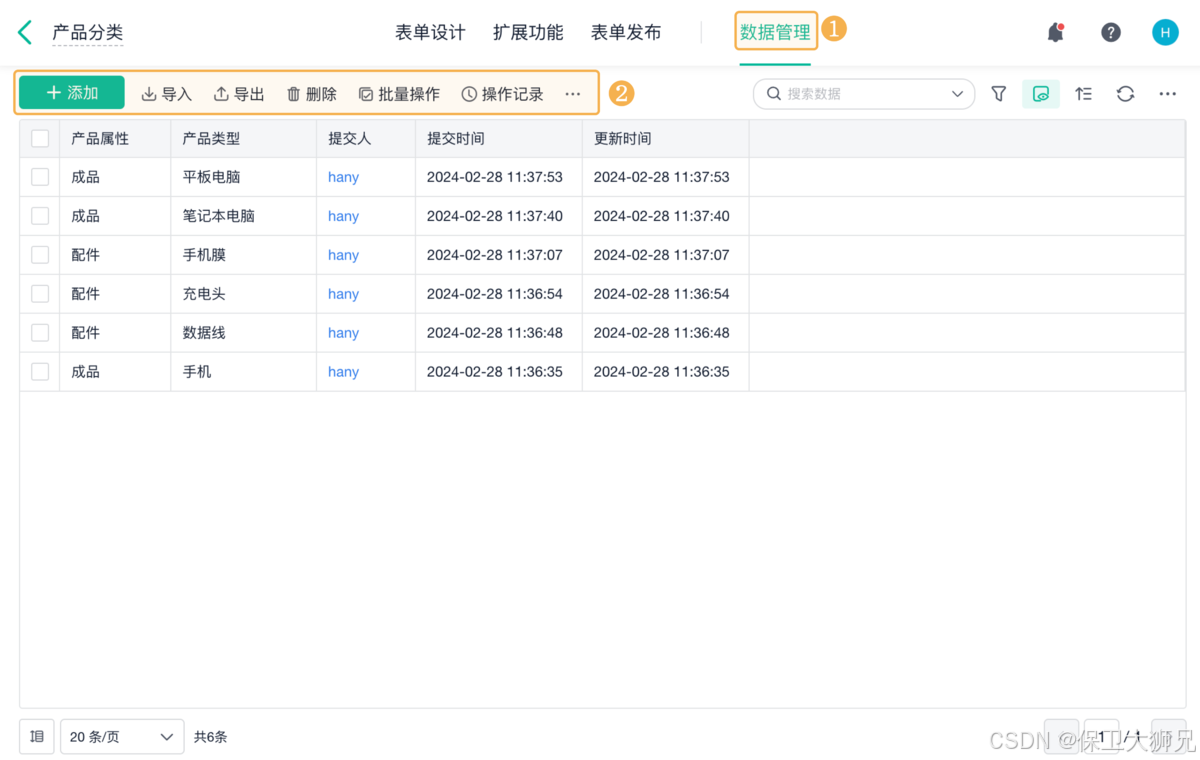Check the 手机 row checkbox
This screenshot has height=760, width=1200.
[40, 372]
